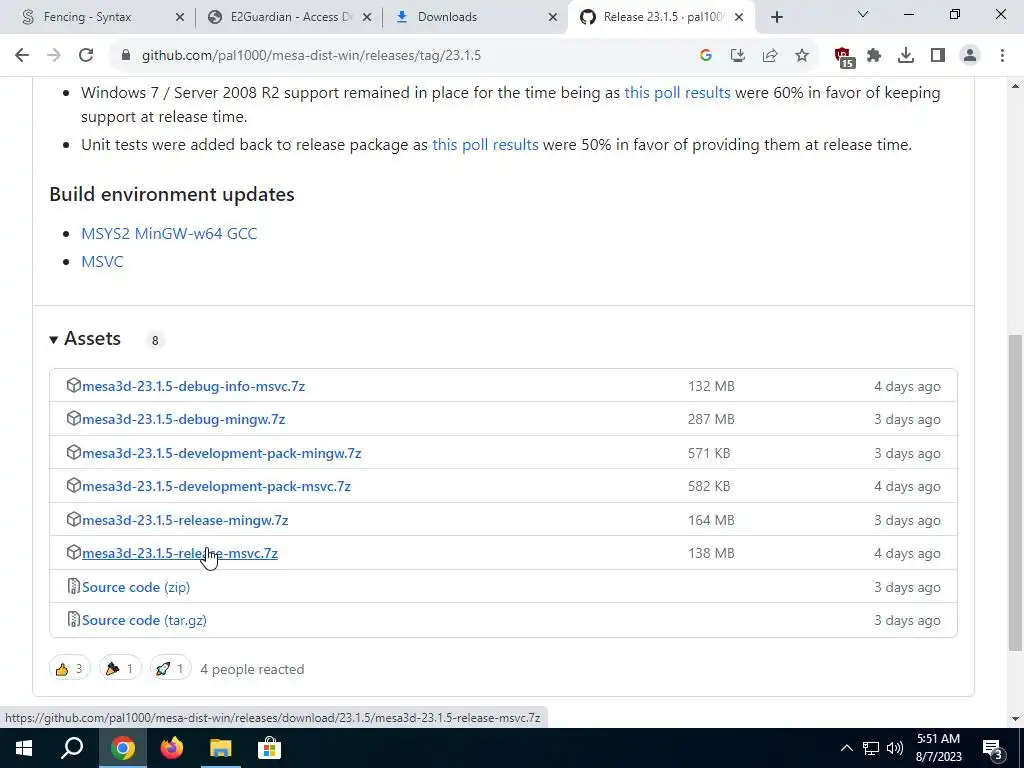Click package icon beside debug-info-msvc.7z

[73, 385]
